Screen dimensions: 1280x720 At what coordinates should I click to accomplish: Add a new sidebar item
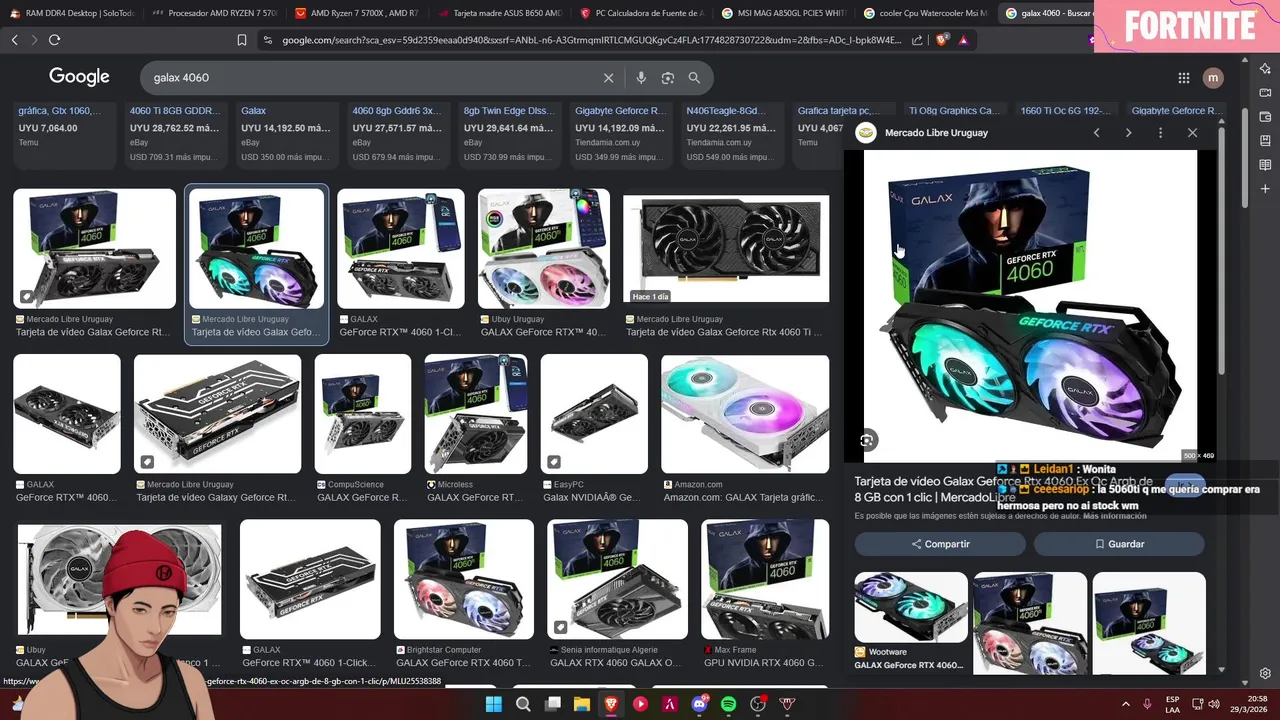1265,189
